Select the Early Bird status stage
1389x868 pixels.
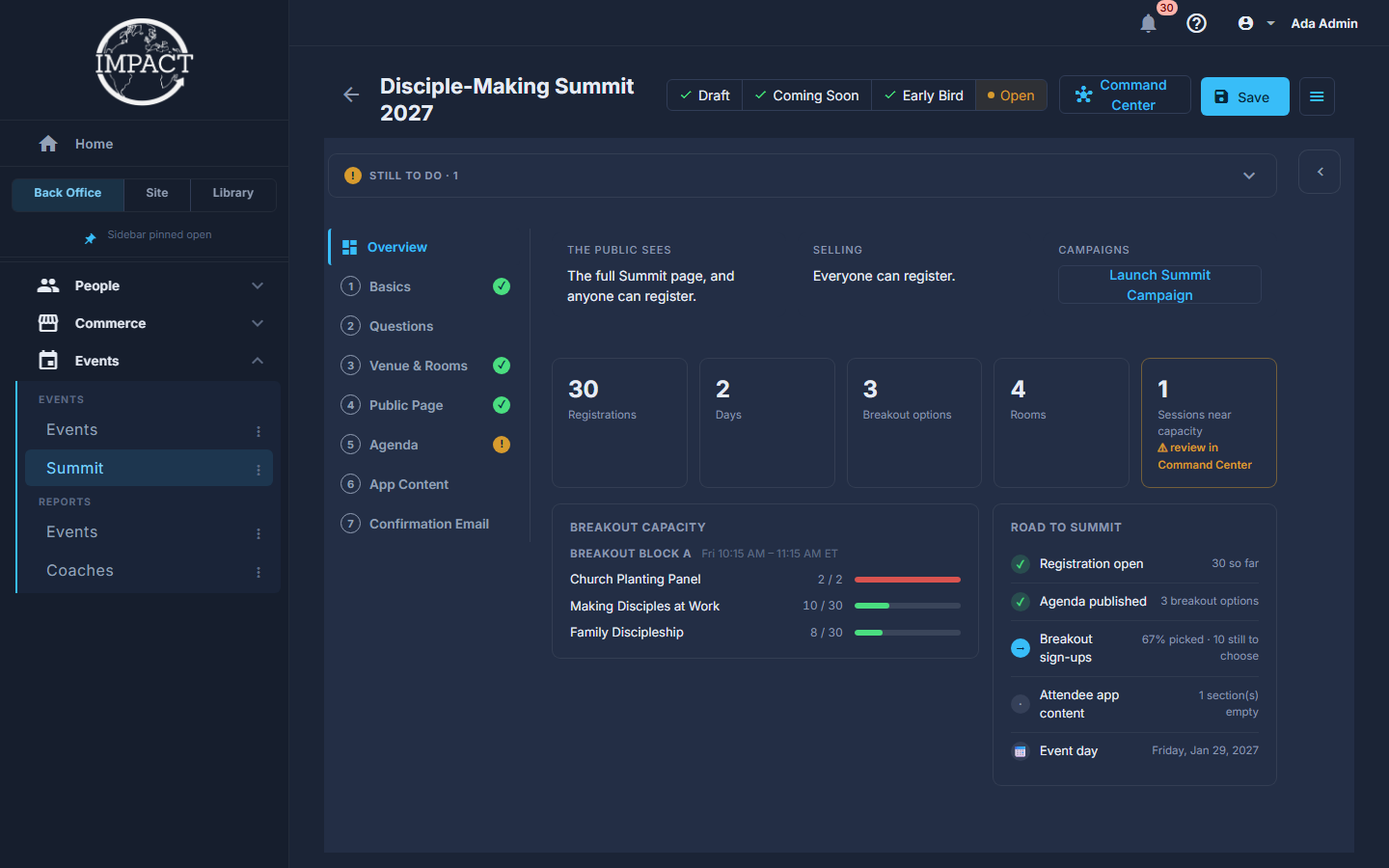923,95
